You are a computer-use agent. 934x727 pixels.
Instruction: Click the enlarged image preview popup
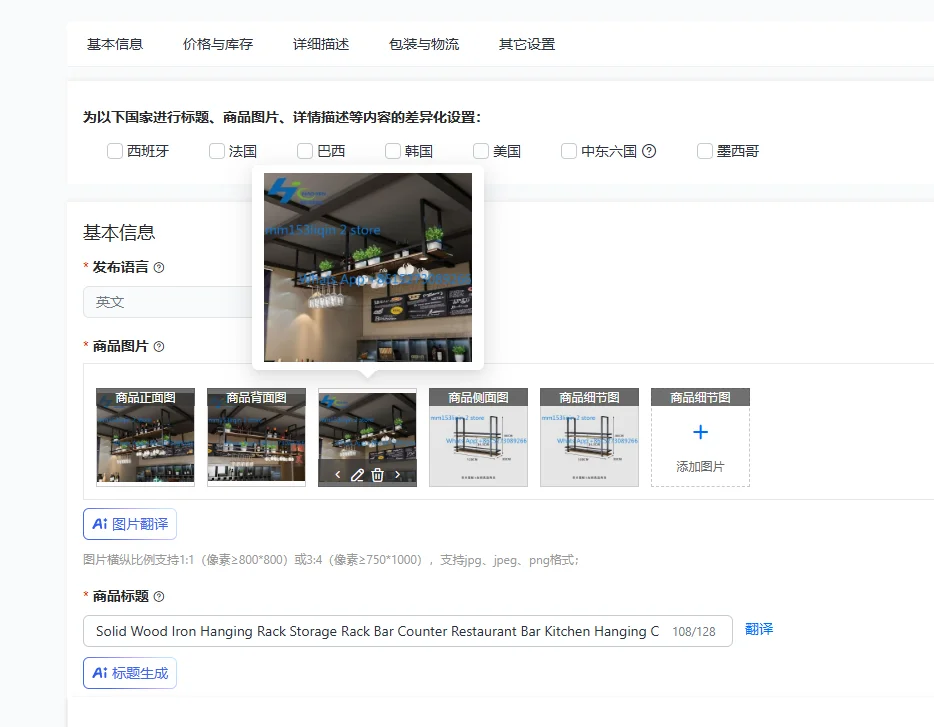coord(368,268)
